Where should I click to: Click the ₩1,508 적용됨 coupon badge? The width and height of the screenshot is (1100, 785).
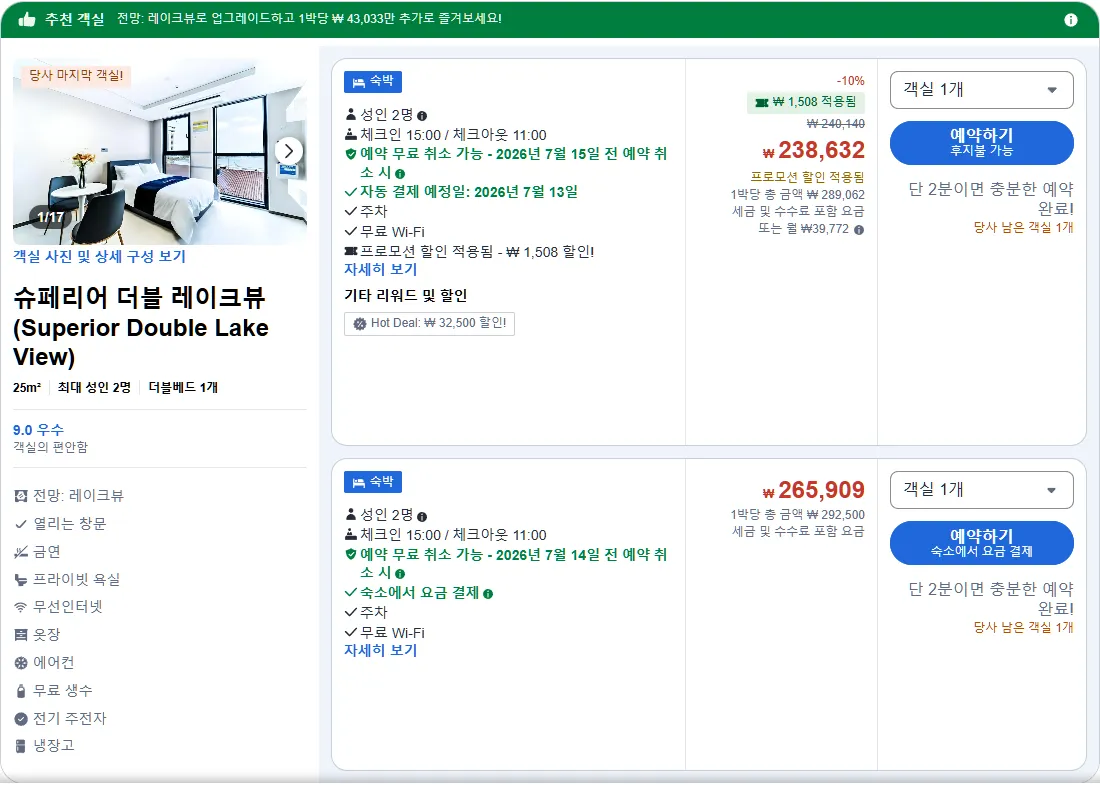click(805, 102)
